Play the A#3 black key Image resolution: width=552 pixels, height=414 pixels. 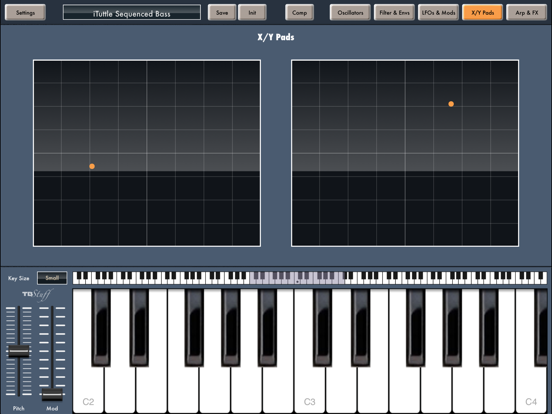[489, 327]
